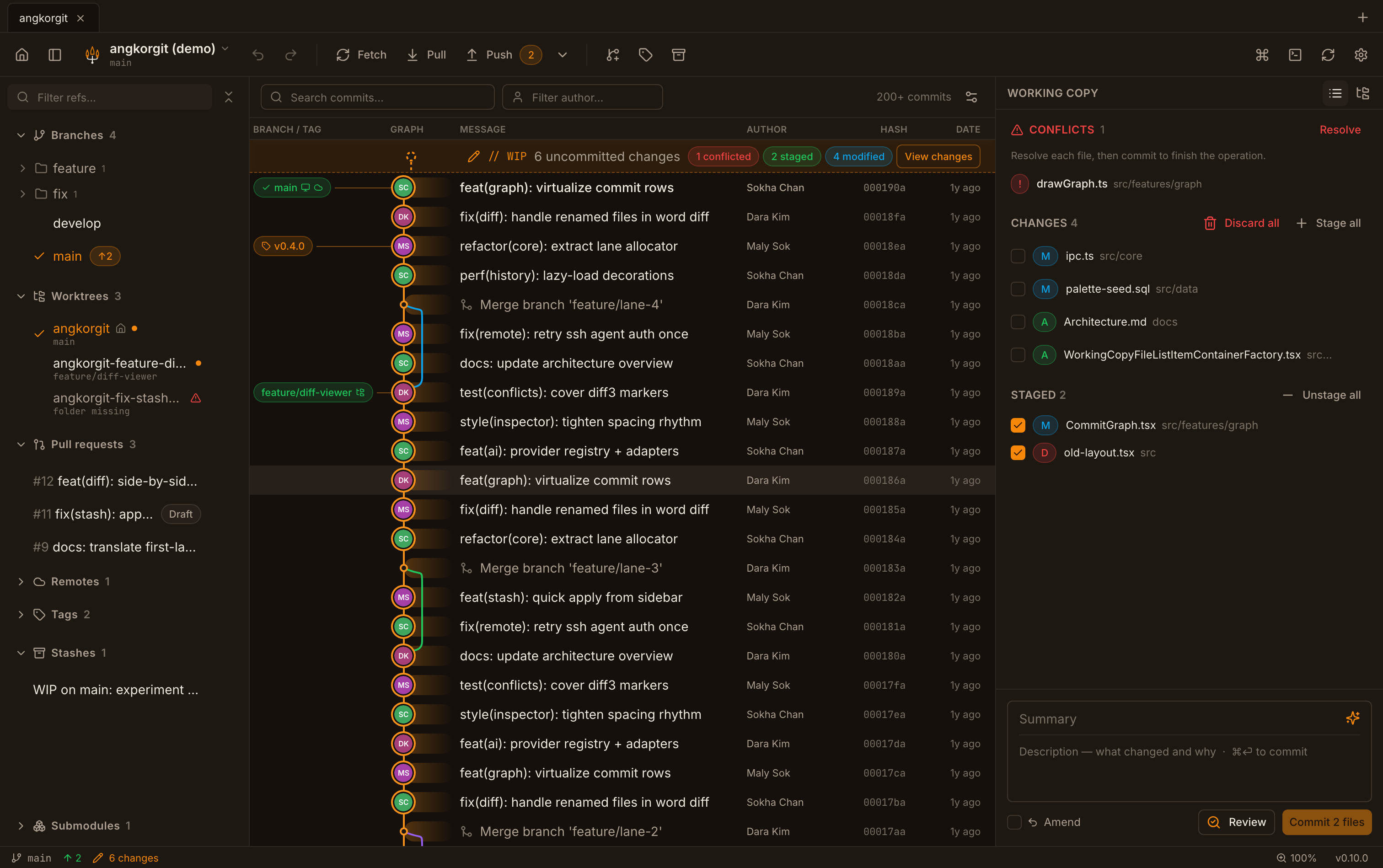Open pull request #12 feat(diff)
The image size is (1383, 868).
click(x=115, y=481)
